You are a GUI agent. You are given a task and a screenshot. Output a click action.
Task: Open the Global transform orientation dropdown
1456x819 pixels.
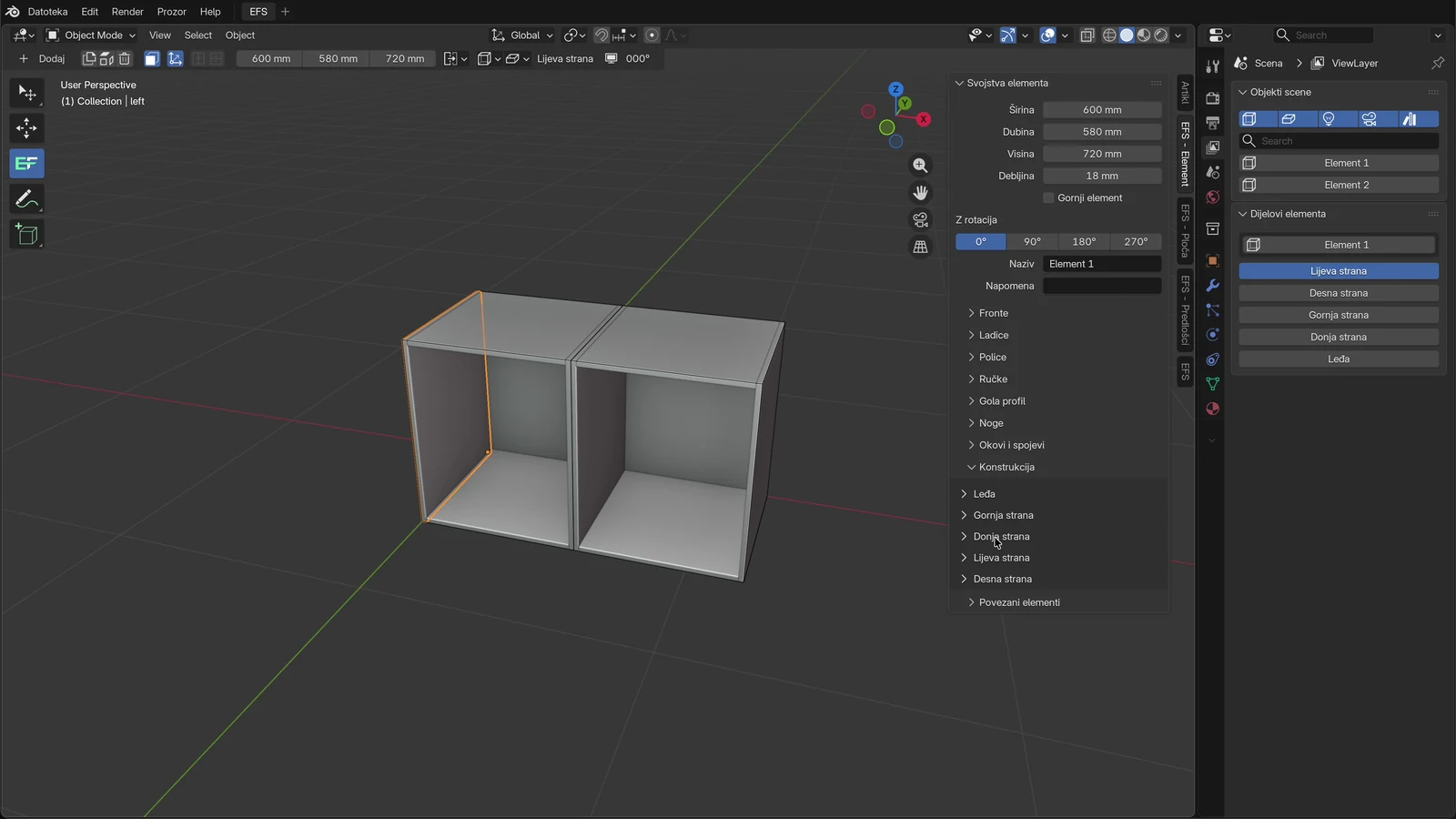[x=523, y=35]
